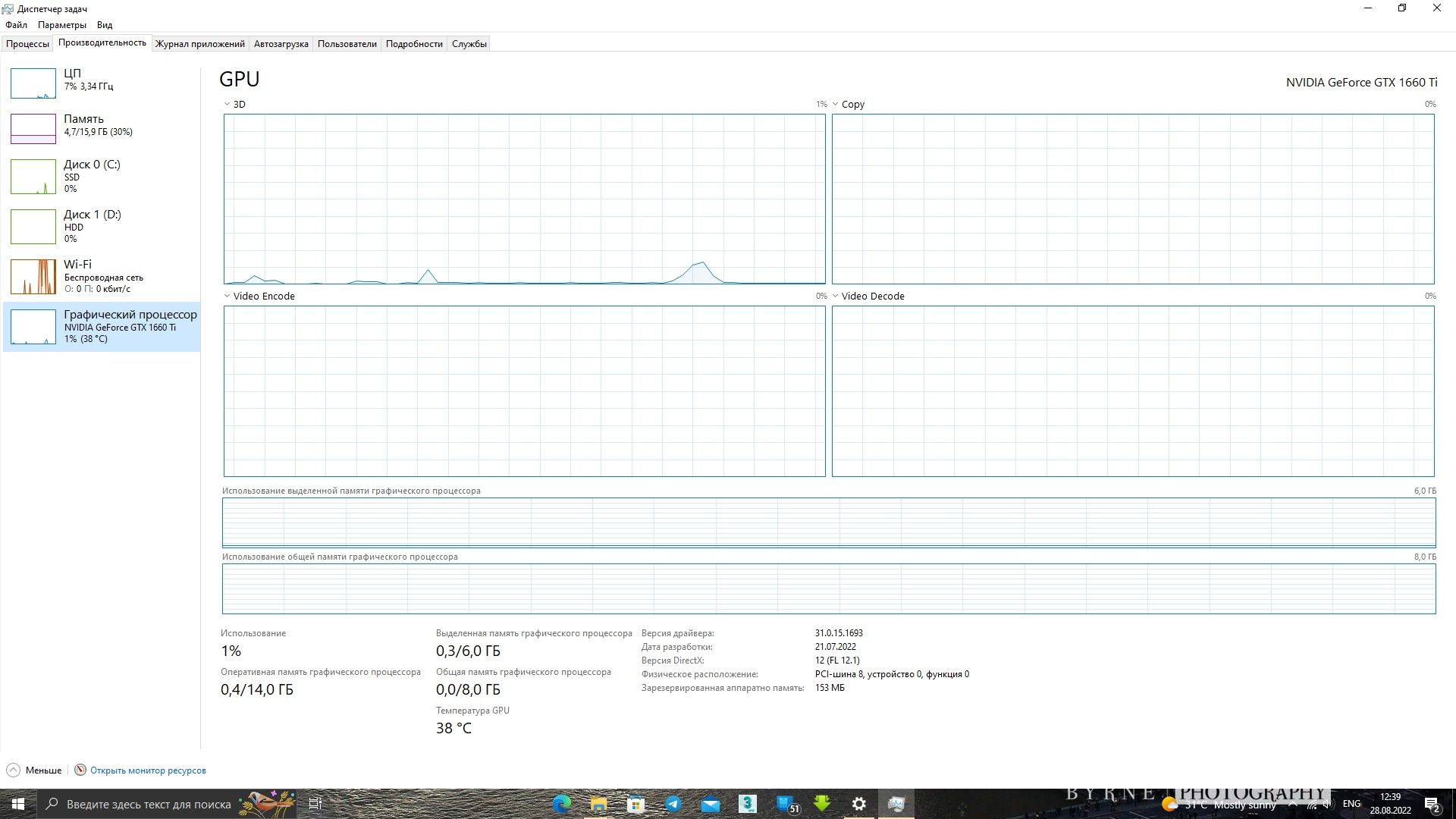Click the dedicated GPU memory usage graph
The width and height of the screenshot is (1456, 819).
coord(829,522)
